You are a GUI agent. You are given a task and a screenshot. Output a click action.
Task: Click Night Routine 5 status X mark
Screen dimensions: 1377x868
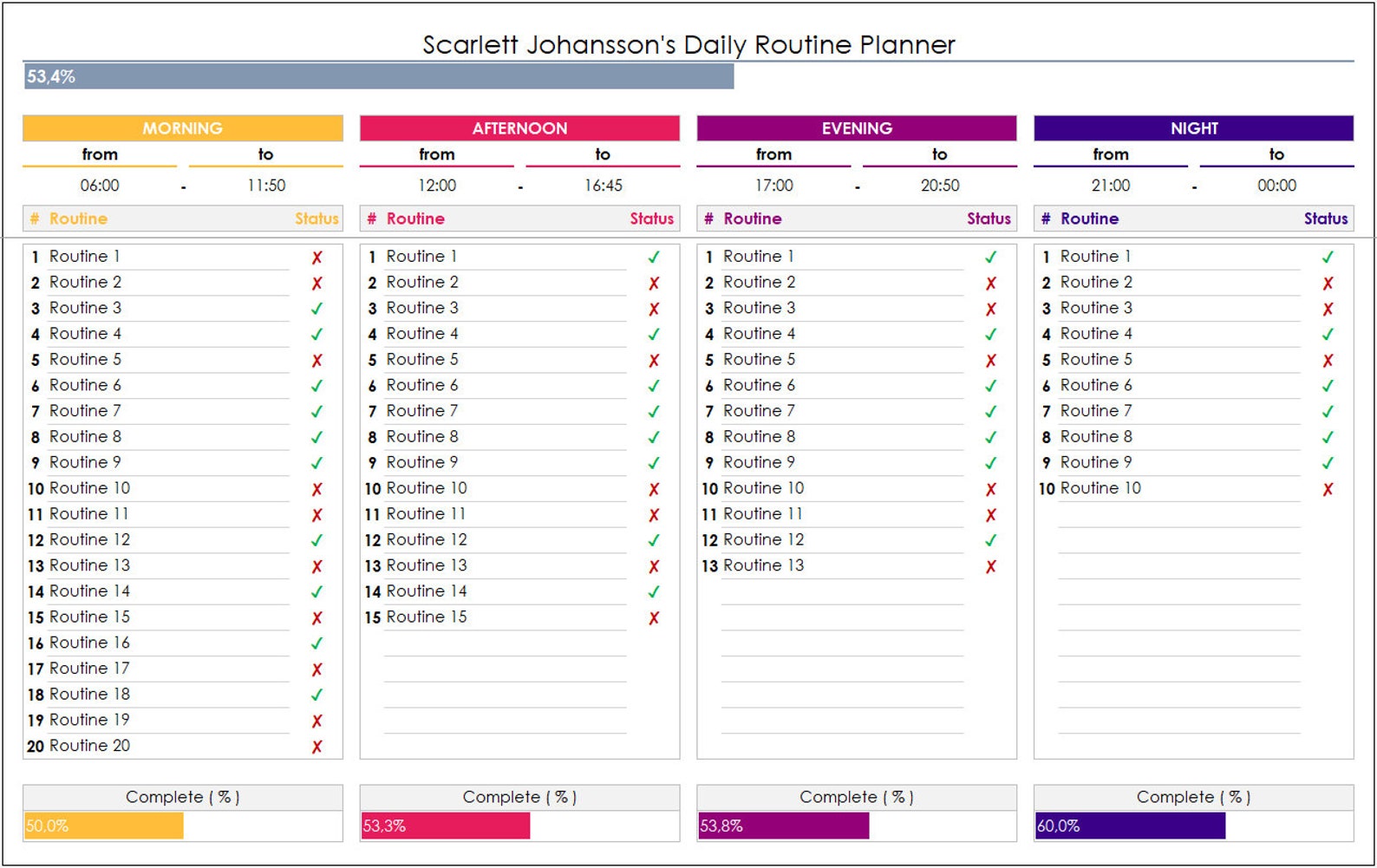click(1328, 361)
